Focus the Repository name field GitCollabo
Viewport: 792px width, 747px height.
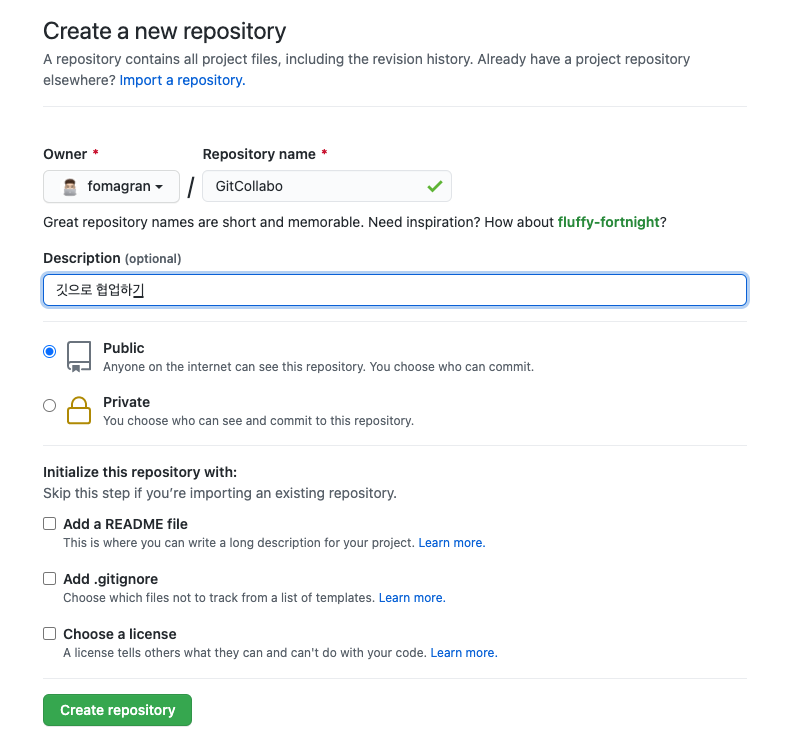tap(327, 186)
